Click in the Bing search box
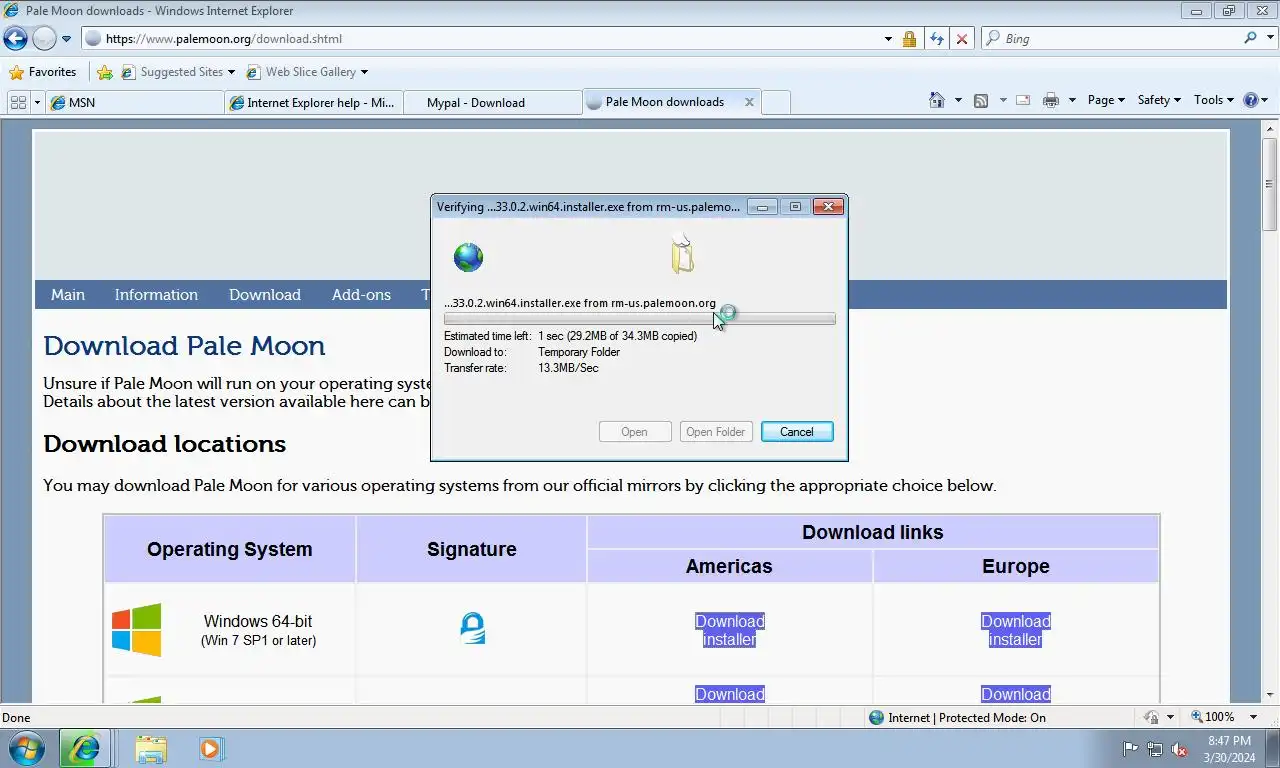 click(1110, 39)
